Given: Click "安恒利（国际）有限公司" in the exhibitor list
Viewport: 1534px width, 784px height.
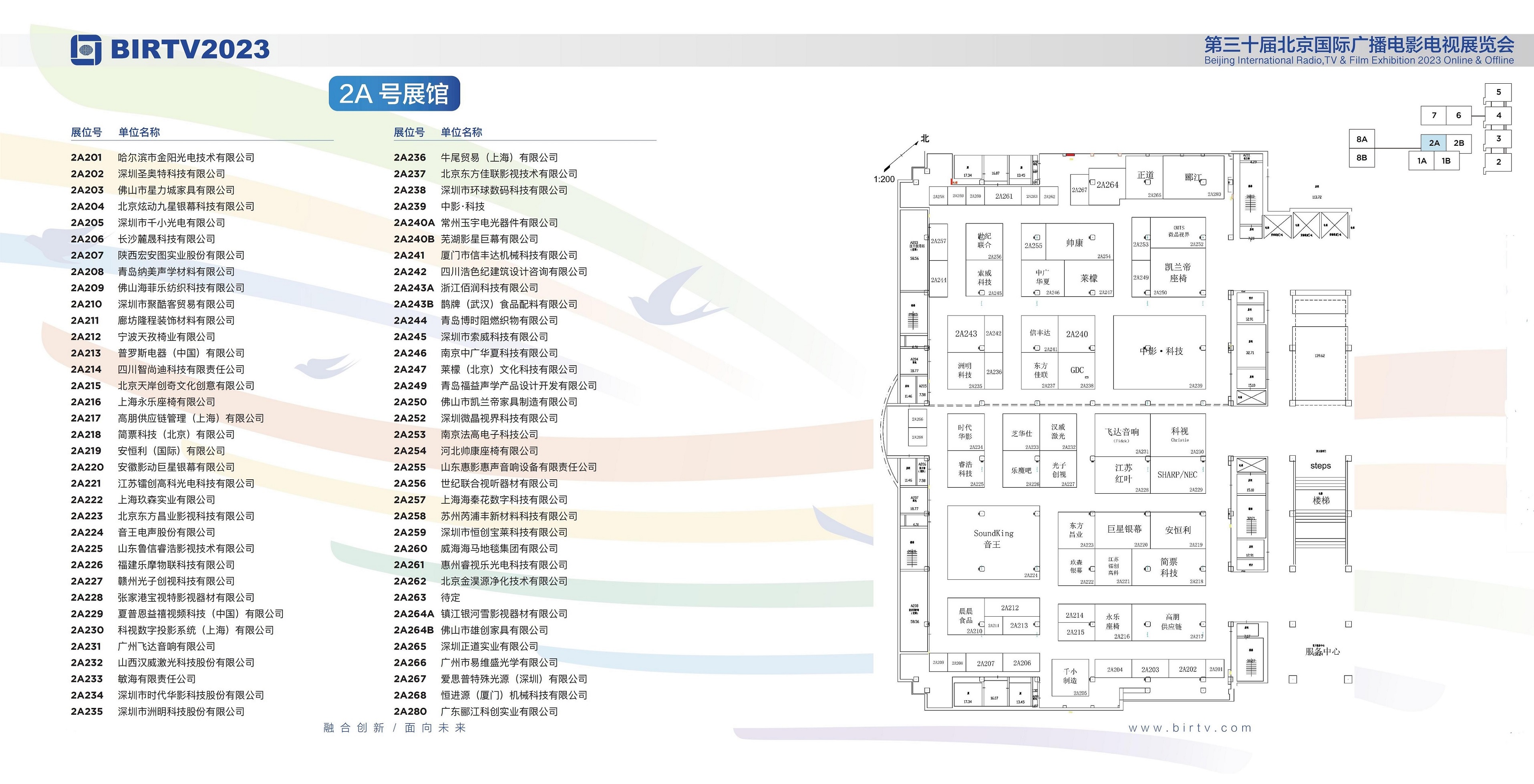Looking at the screenshot, I should (x=171, y=450).
